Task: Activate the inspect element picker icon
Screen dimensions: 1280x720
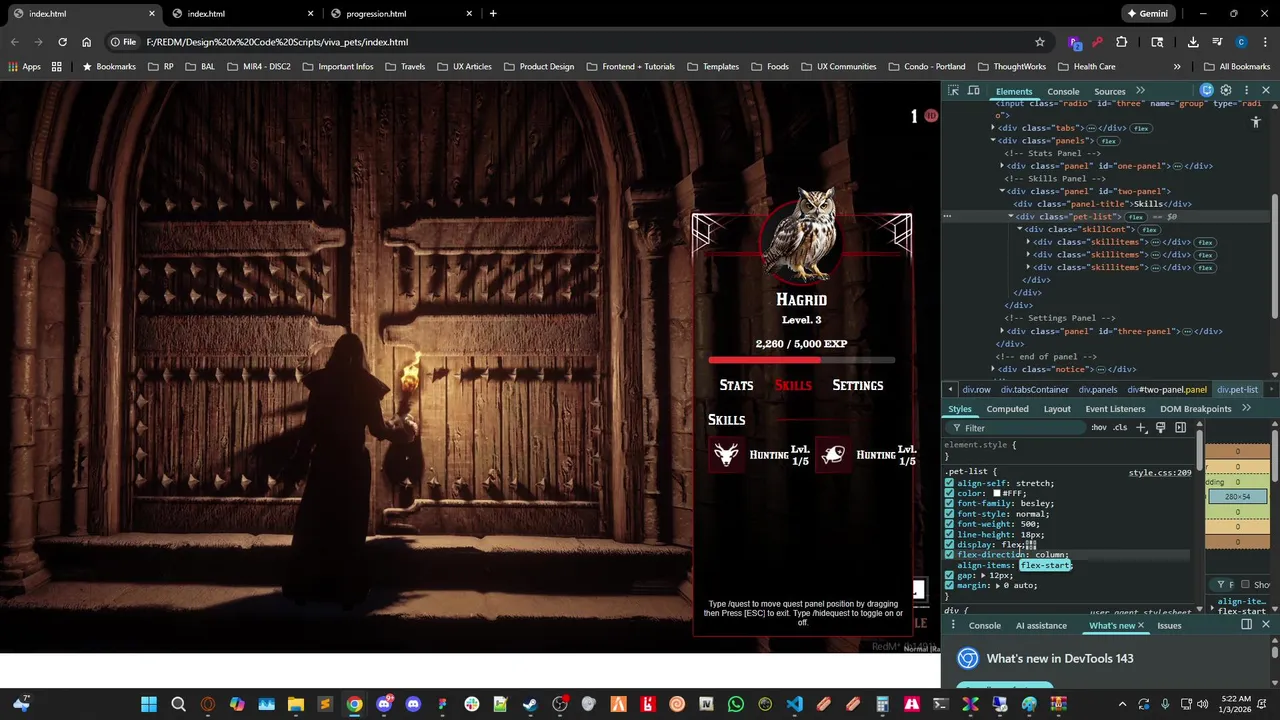Action: click(x=953, y=91)
